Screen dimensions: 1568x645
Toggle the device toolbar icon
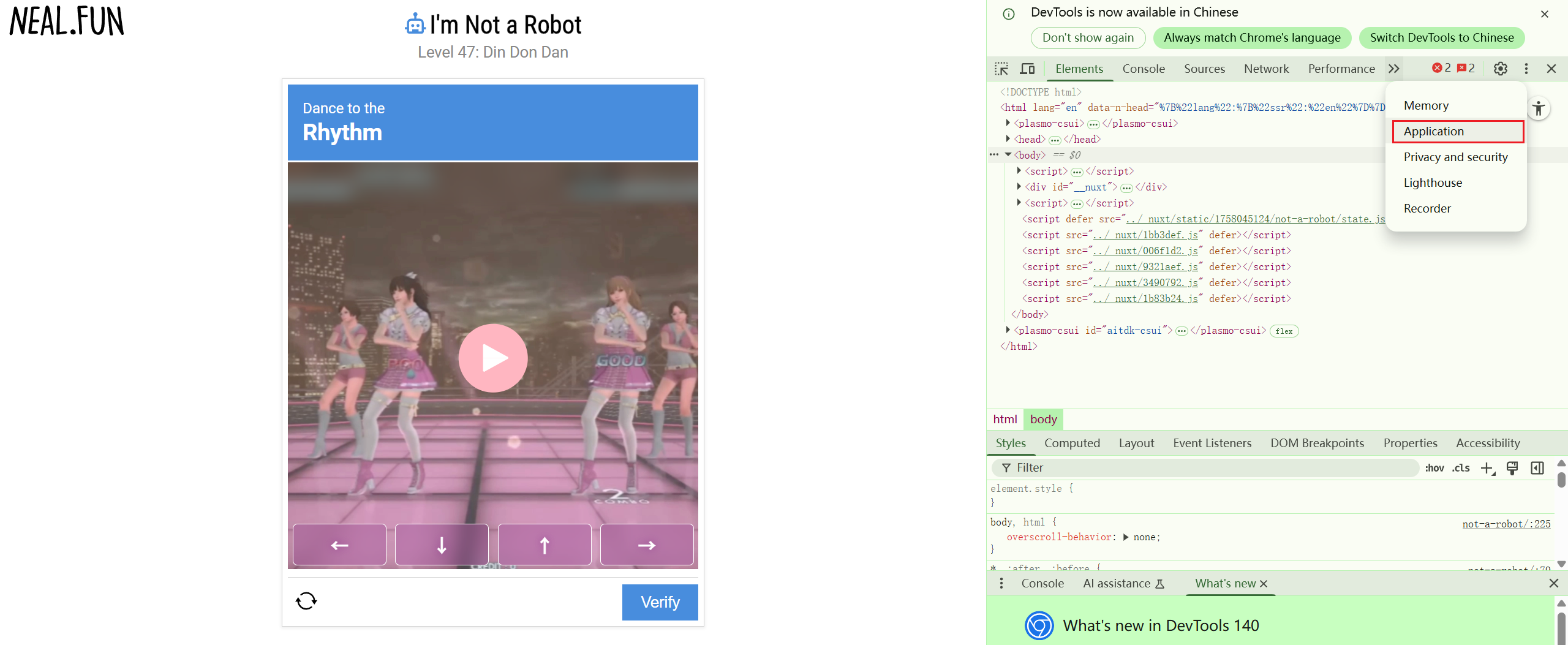point(1027,69)
